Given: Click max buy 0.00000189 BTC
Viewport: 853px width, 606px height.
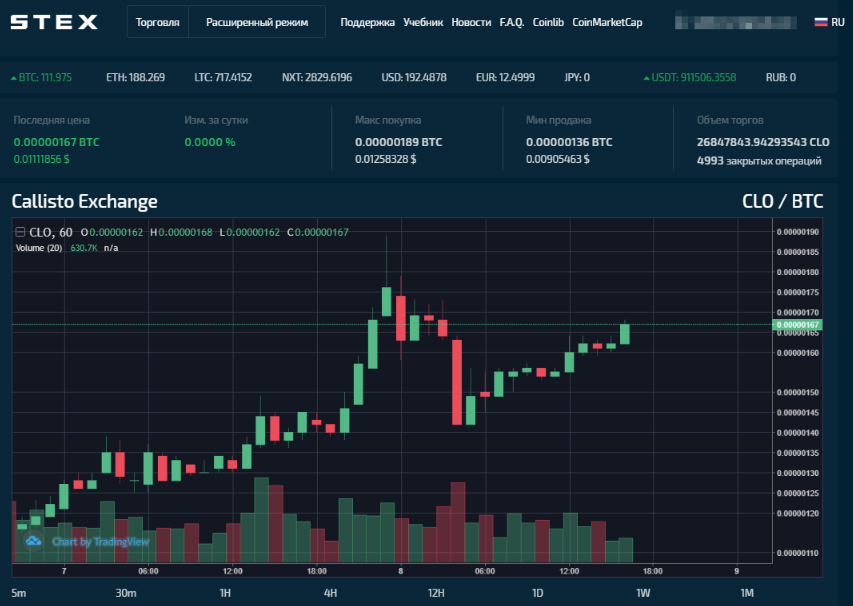Looking at the screenshot, I should (x=399, y=142).
